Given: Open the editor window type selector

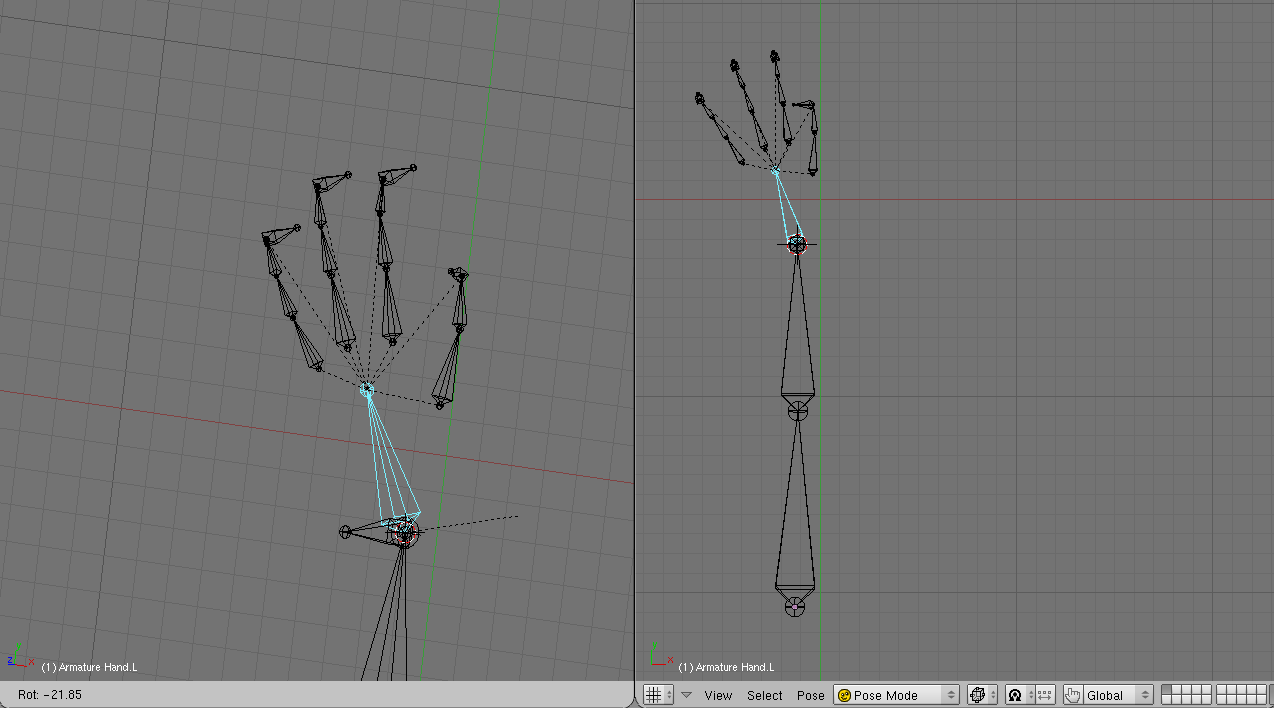Looking at the screenshot, I should coord(658,695).
